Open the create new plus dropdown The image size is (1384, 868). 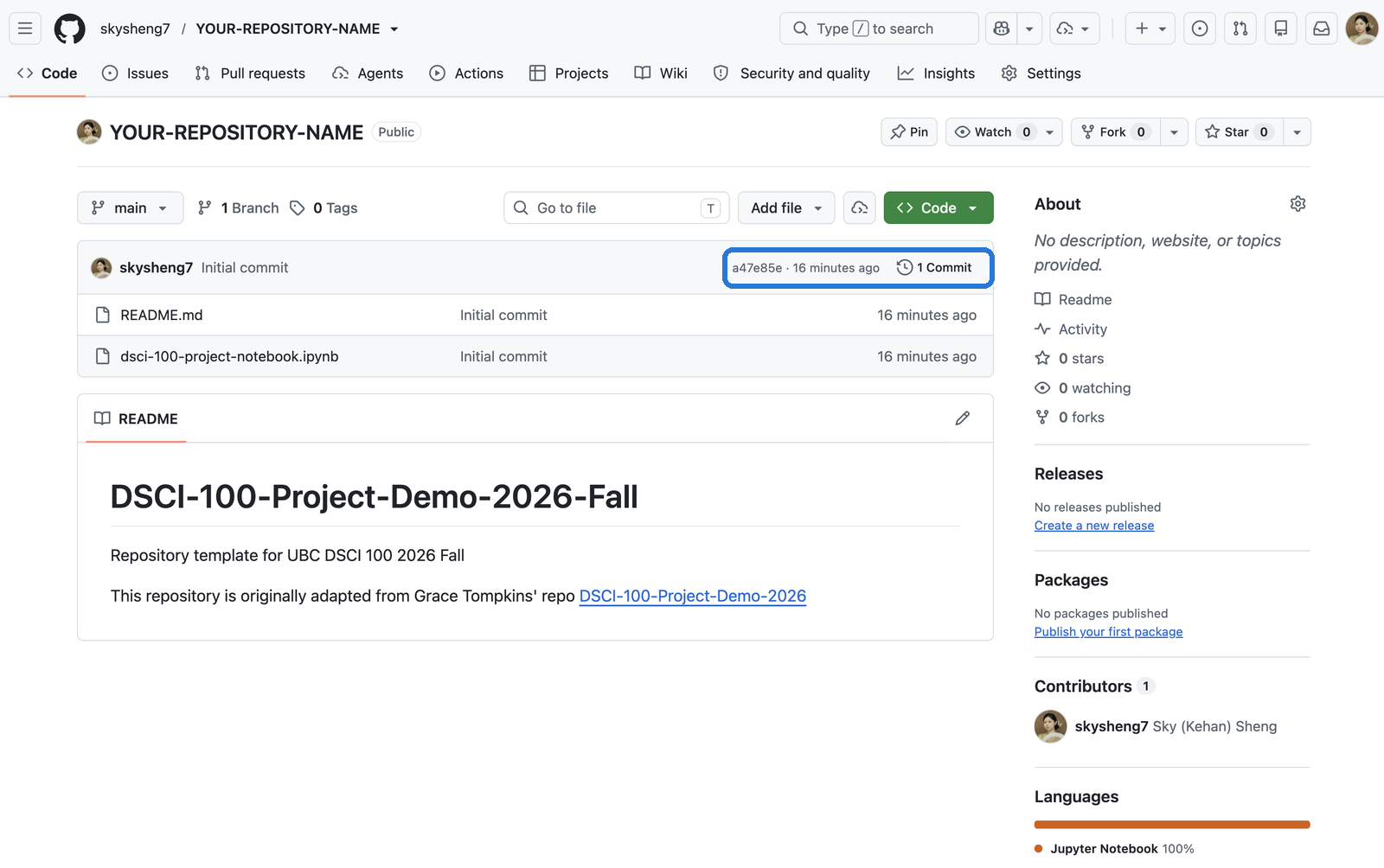tap(1150, 29)
